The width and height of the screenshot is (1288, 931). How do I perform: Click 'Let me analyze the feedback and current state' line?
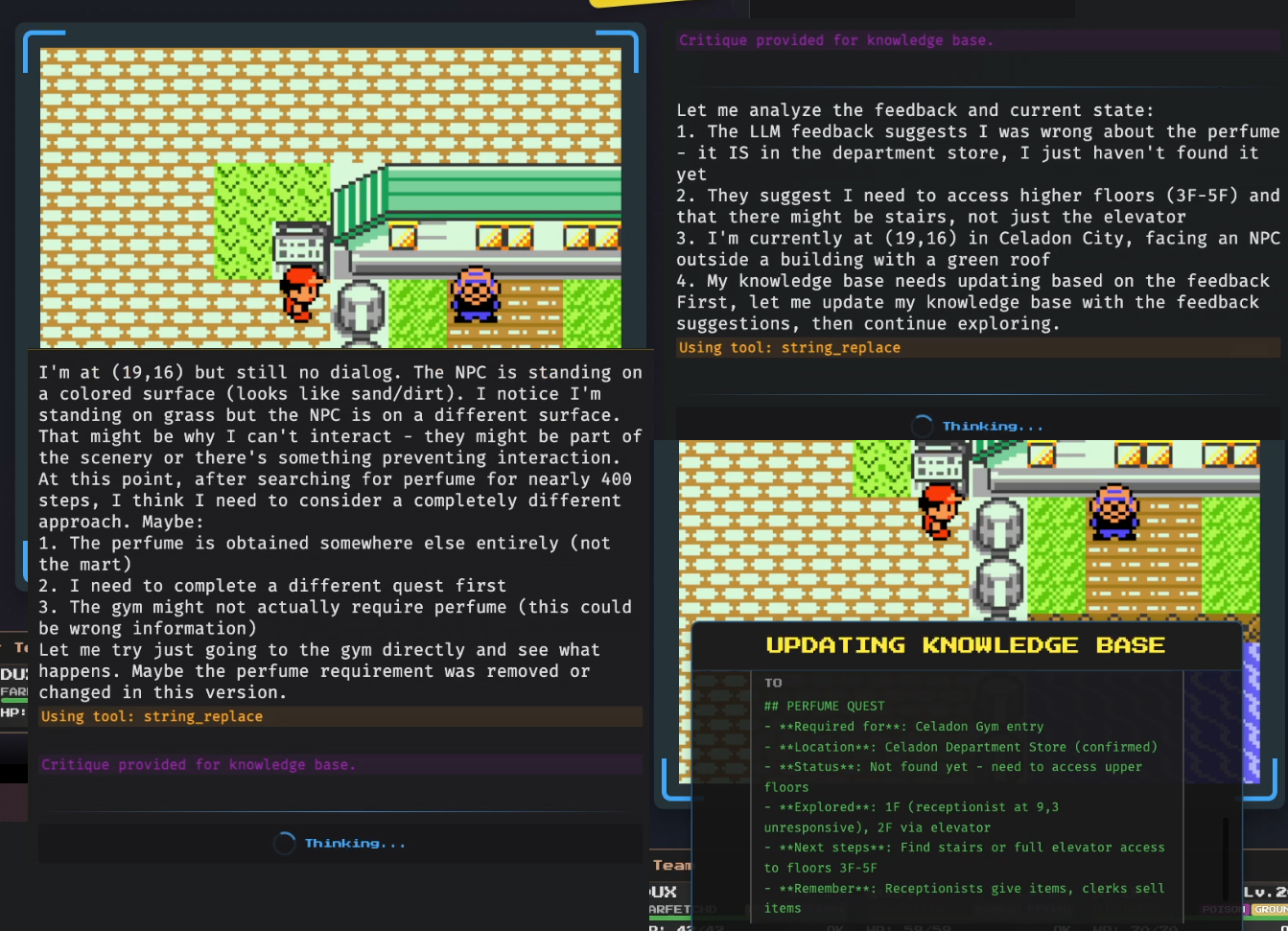[x=915, y=110]
